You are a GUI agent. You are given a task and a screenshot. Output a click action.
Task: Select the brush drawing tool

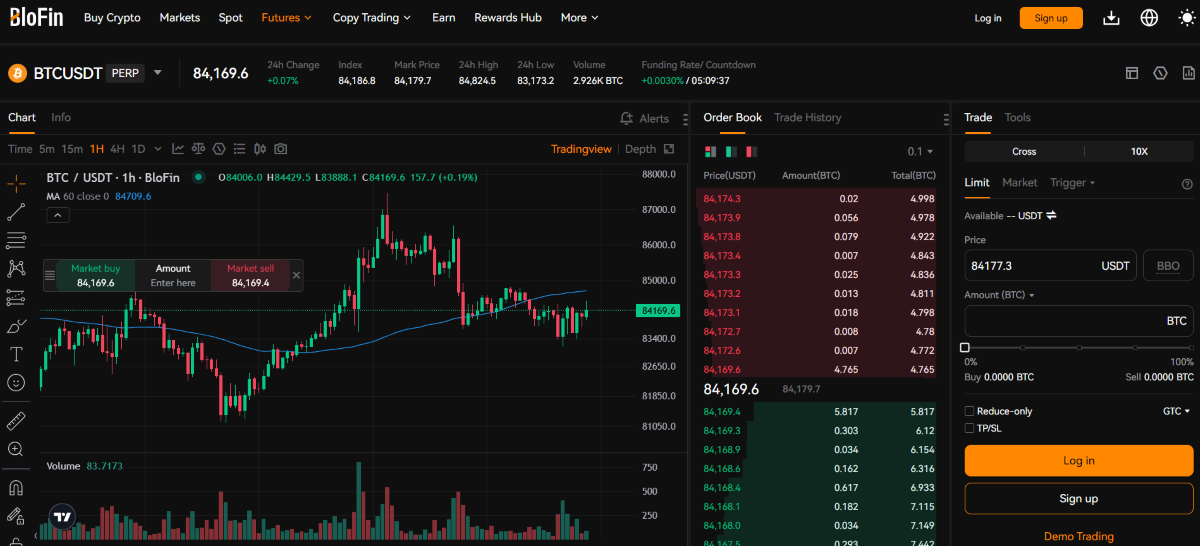pos(16,326)
